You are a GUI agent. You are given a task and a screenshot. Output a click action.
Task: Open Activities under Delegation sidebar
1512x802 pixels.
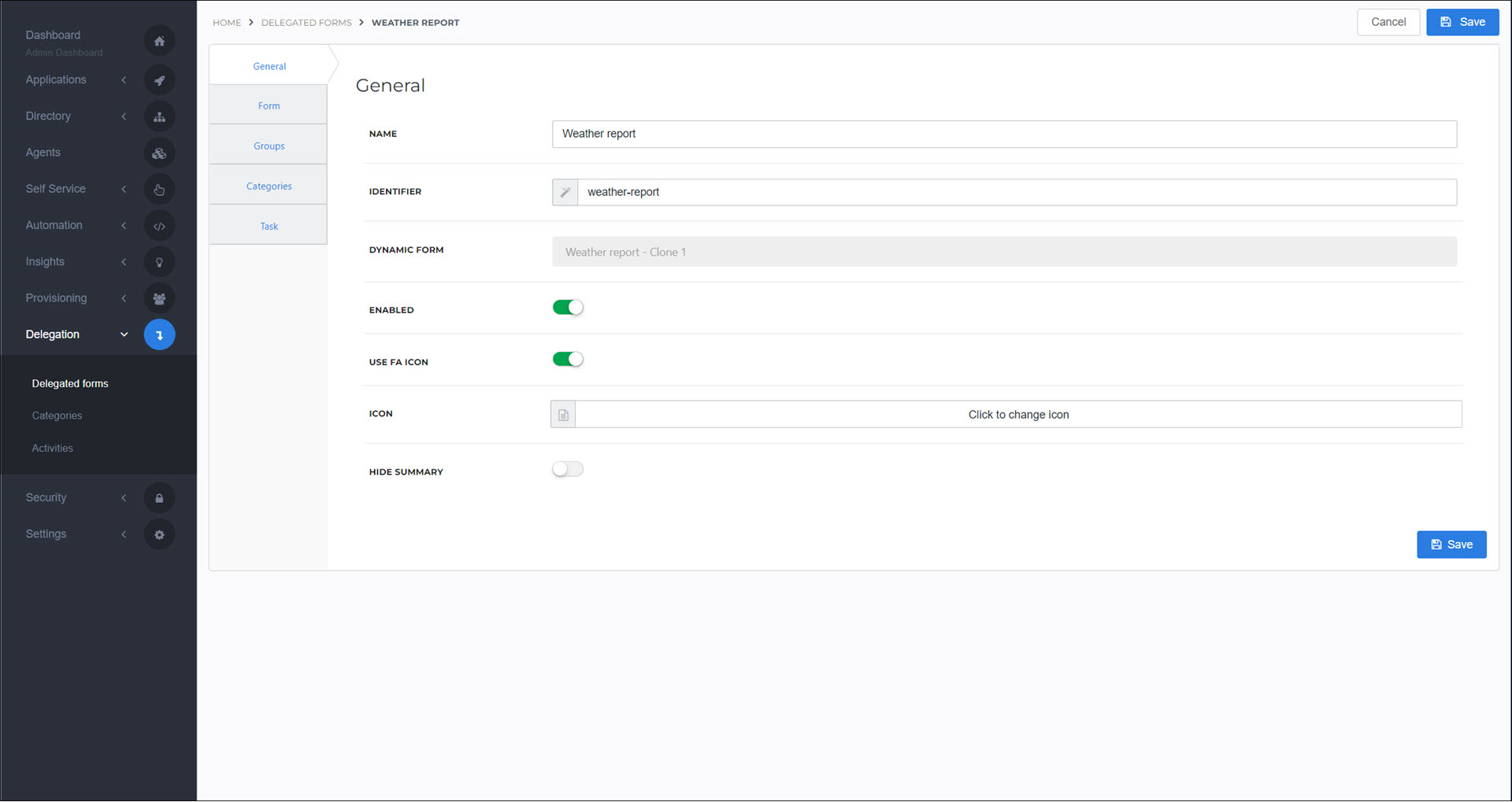pos(52,448)
